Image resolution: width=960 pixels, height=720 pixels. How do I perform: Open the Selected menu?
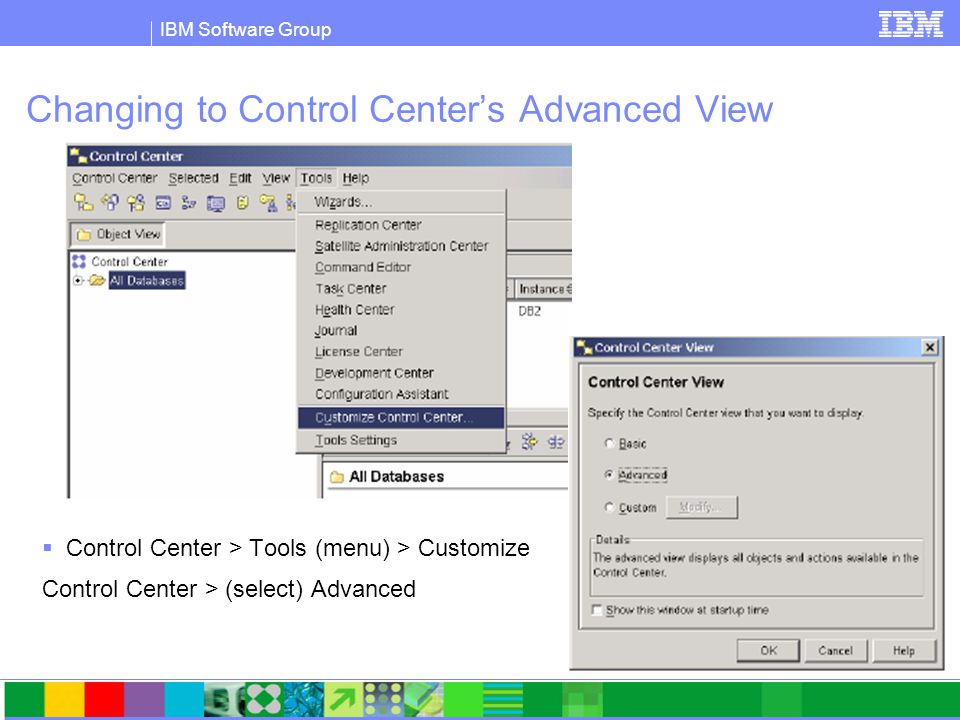(x=193, y=178)
